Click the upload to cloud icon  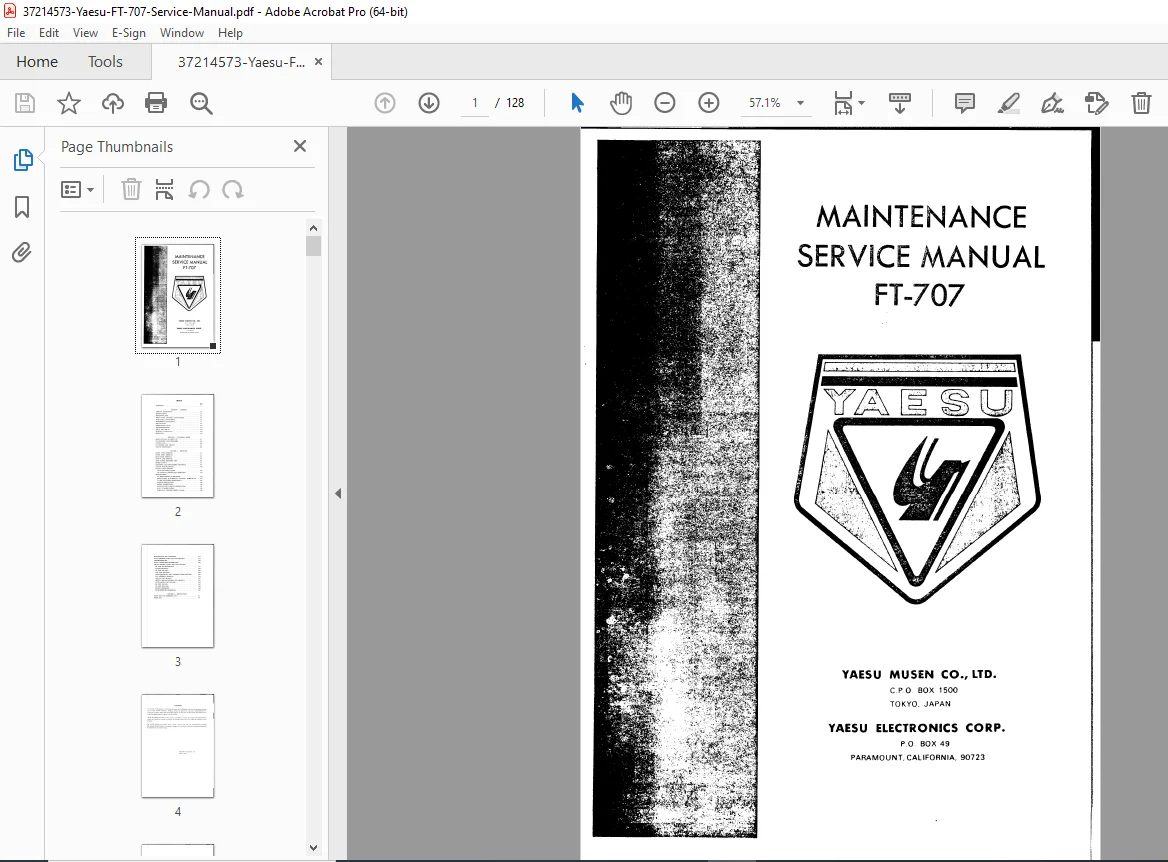(x=112, y=103)
